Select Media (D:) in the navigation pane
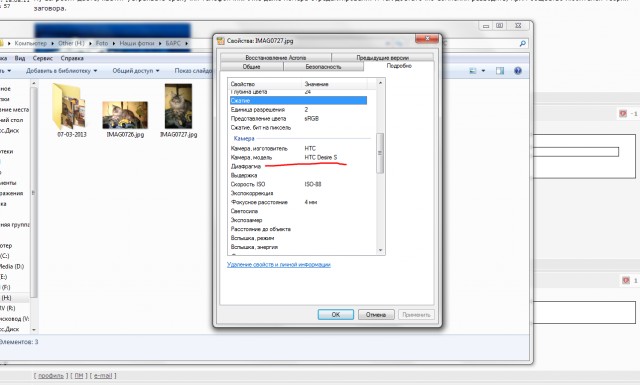This screenshot has width=640, height=385. click(12, 266)
